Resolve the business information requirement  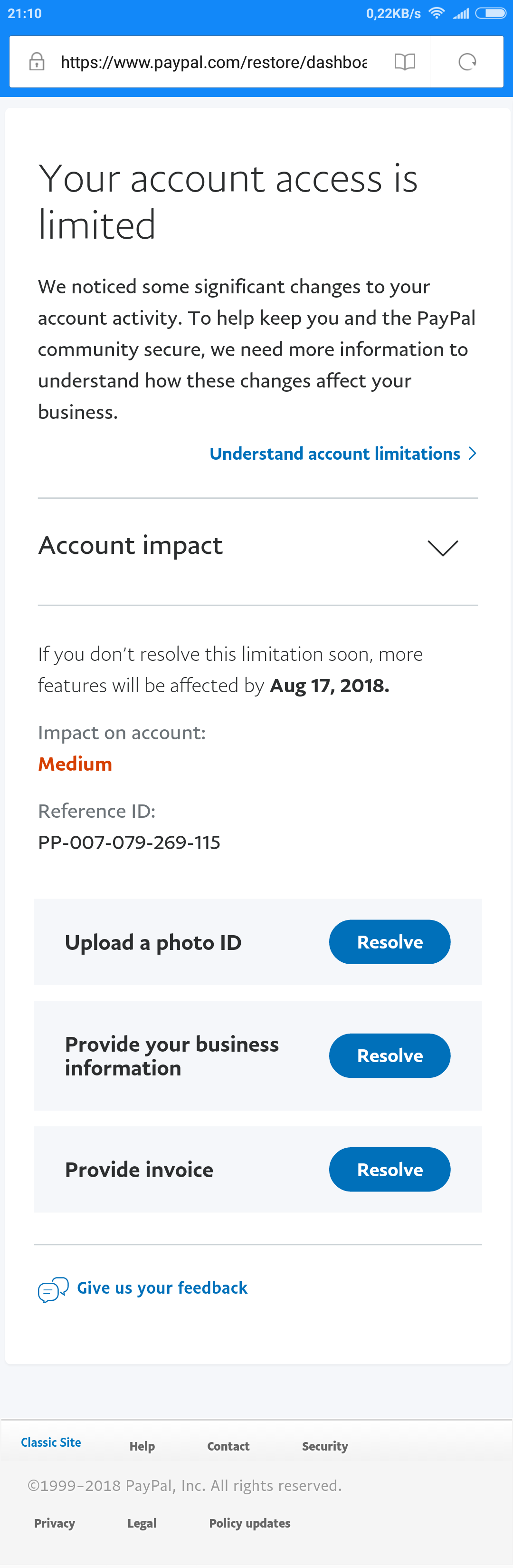coord(389,1055)
